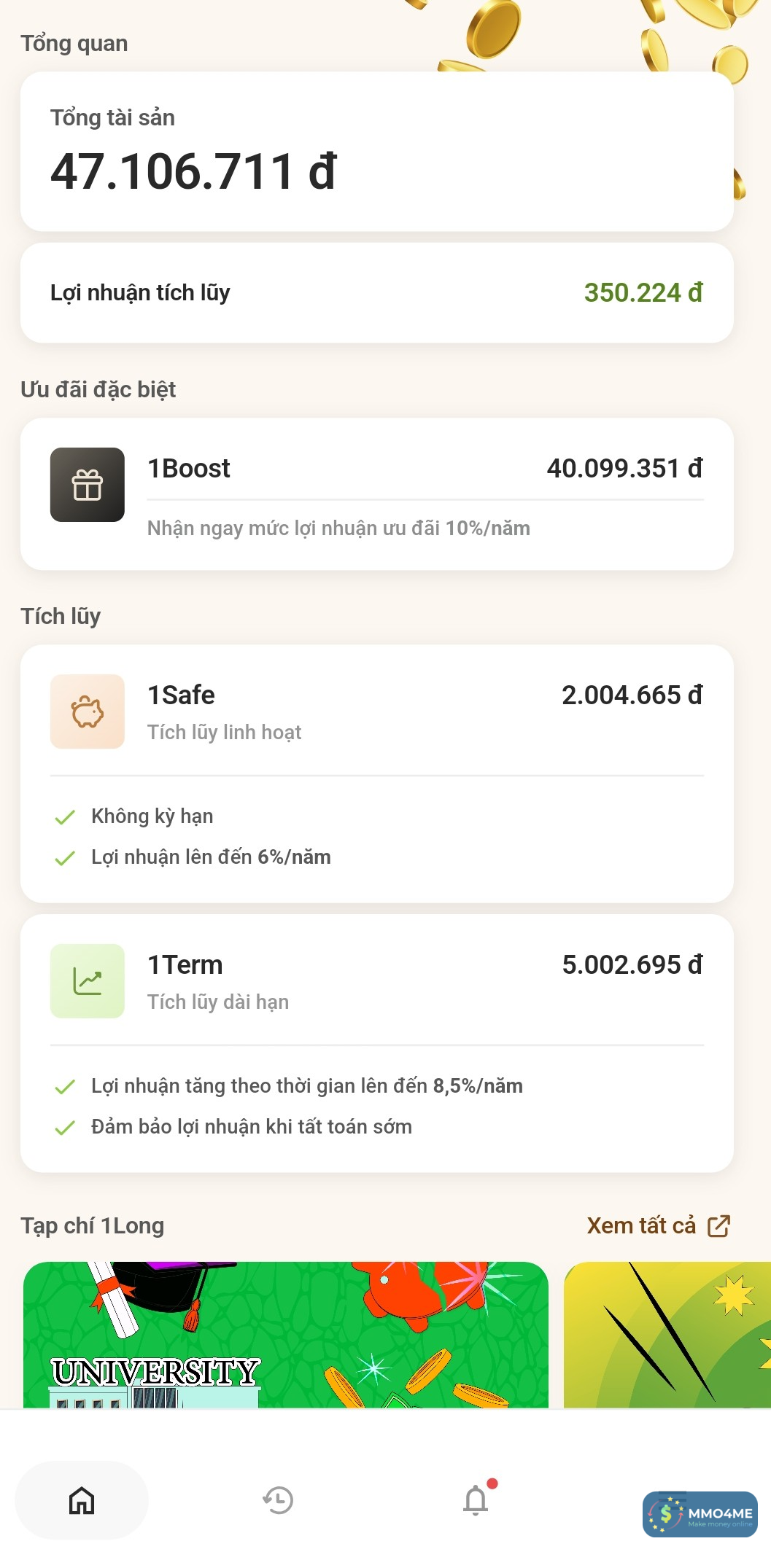This screenshot has width=771, height=1568.
Task: Open the Tổng tài sản card
Action: (376, 152)
